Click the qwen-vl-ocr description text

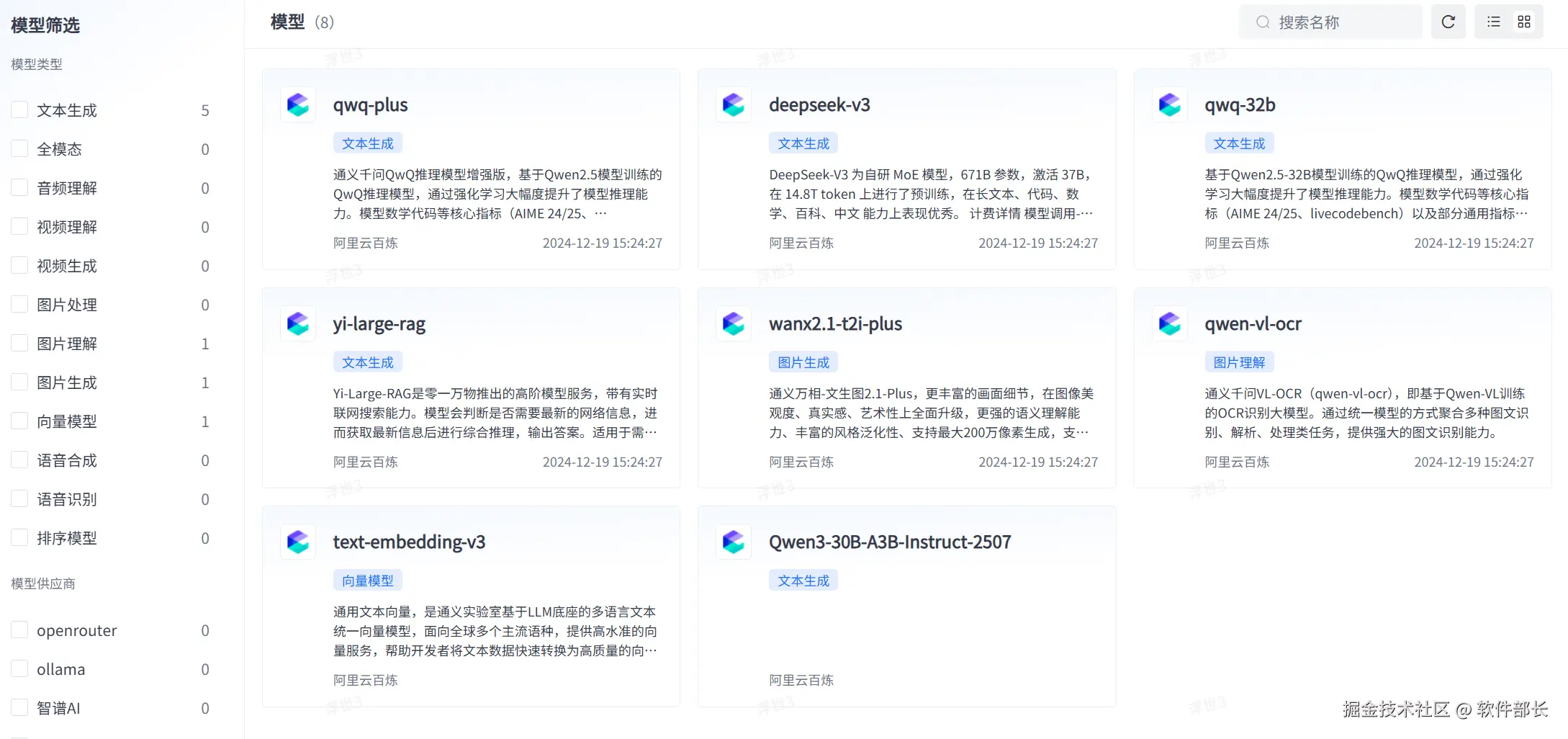(1369, 413)
